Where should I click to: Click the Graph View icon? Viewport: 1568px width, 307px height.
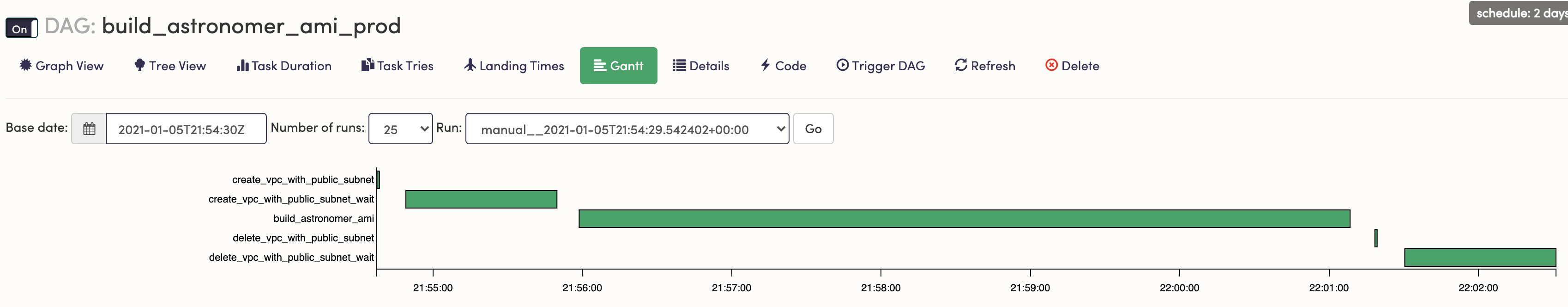(x=24, y=65)
